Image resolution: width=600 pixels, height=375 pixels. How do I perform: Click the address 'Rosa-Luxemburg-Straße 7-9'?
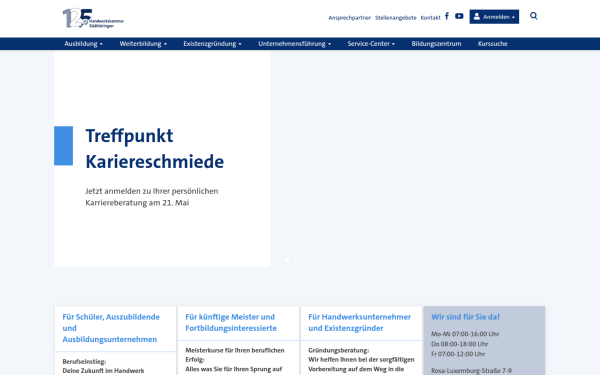pos(471,370)
